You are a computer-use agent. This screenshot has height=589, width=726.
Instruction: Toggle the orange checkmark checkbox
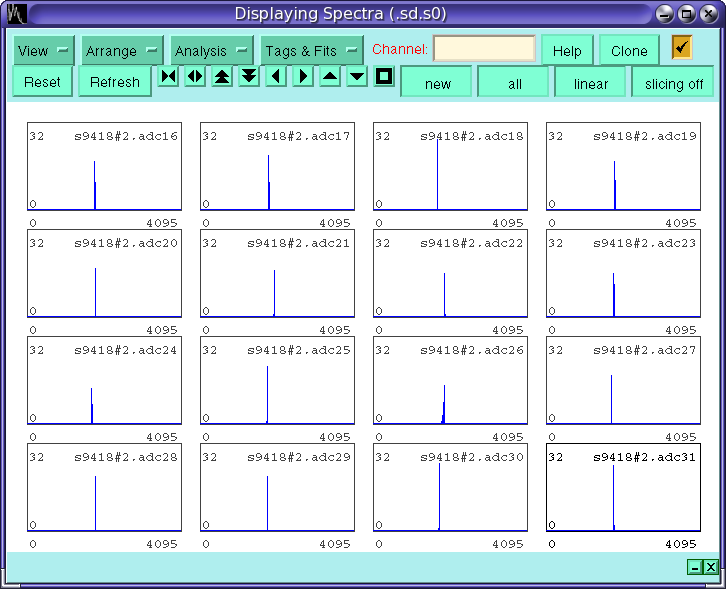click(x=682, y=47)
